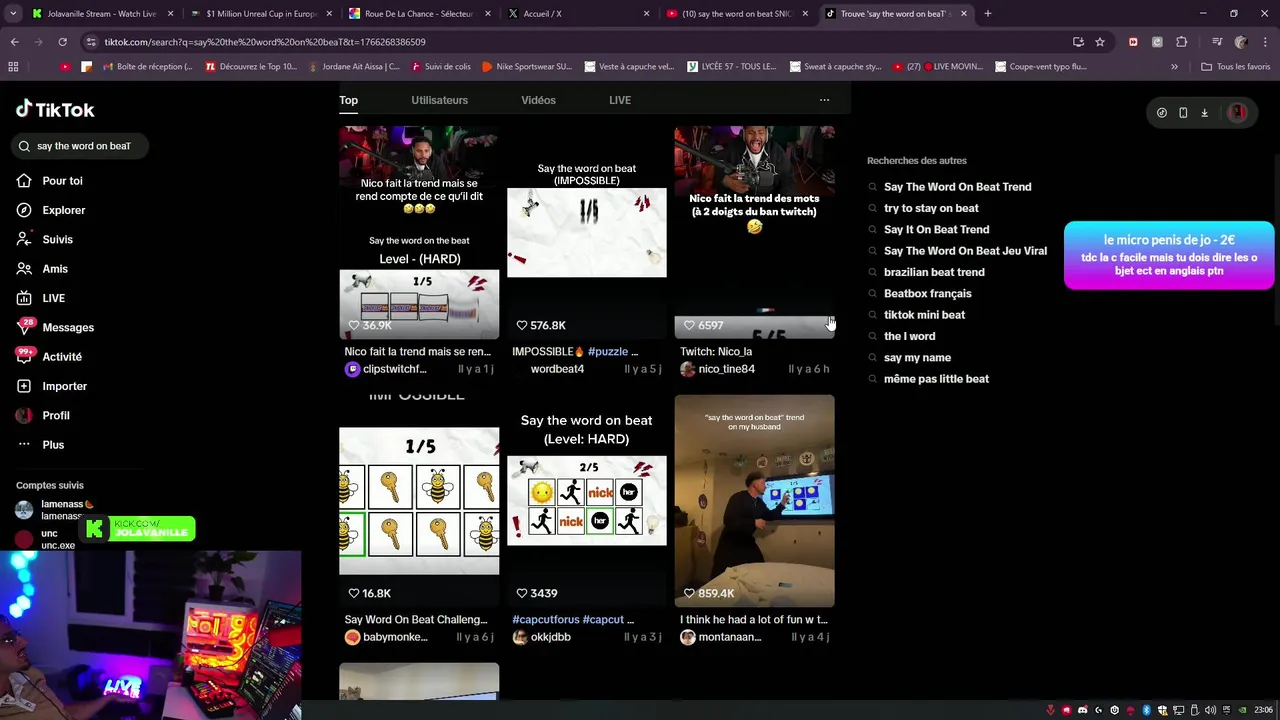Viewport: 1280px width, 720px height.
Task: Click say my name suggestion
Action: point(917,357)
